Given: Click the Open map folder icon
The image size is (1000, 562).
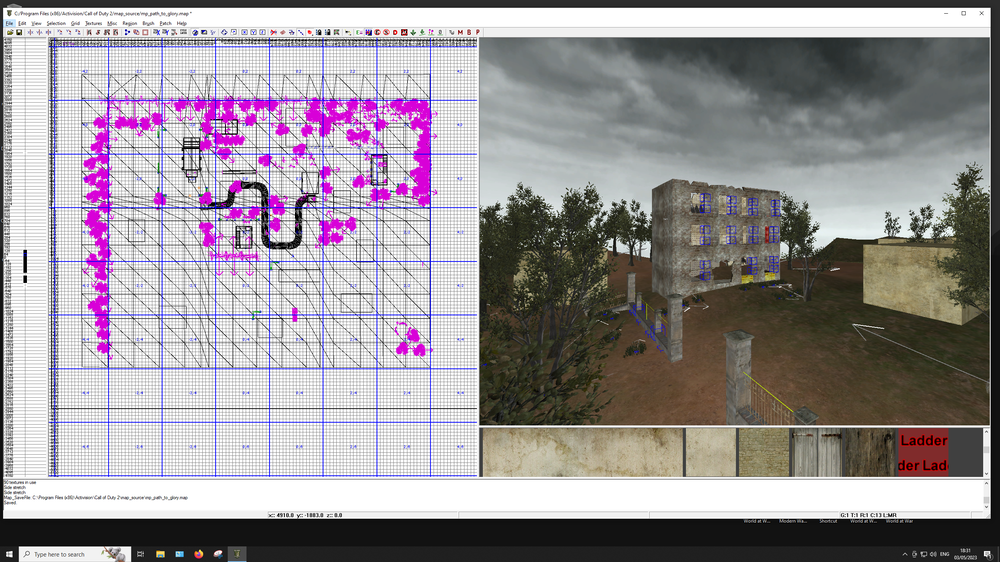Looking at the screenshot, I should click(9, 32).
